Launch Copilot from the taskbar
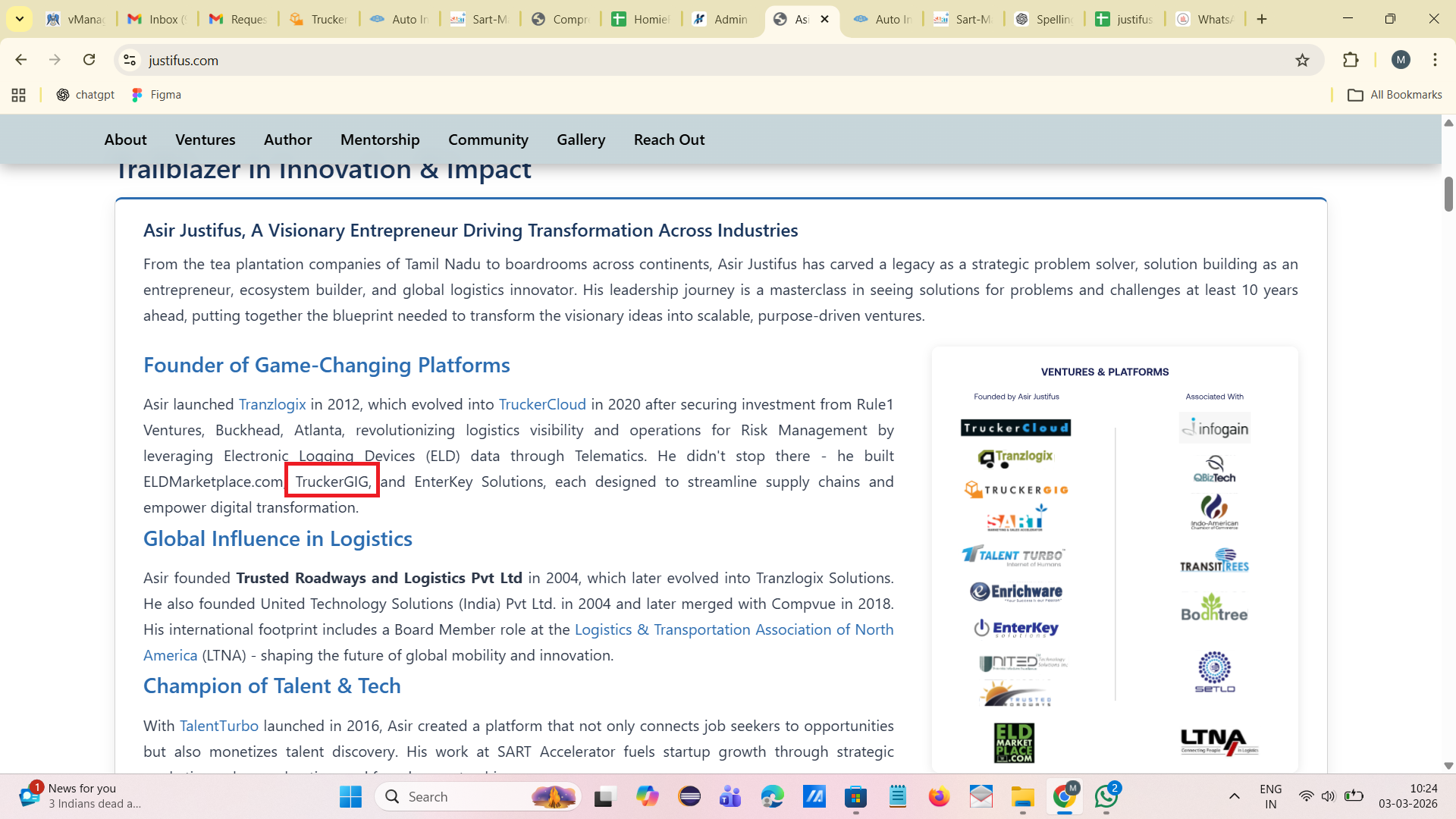 pyautogui.click(x=647, y=796)
